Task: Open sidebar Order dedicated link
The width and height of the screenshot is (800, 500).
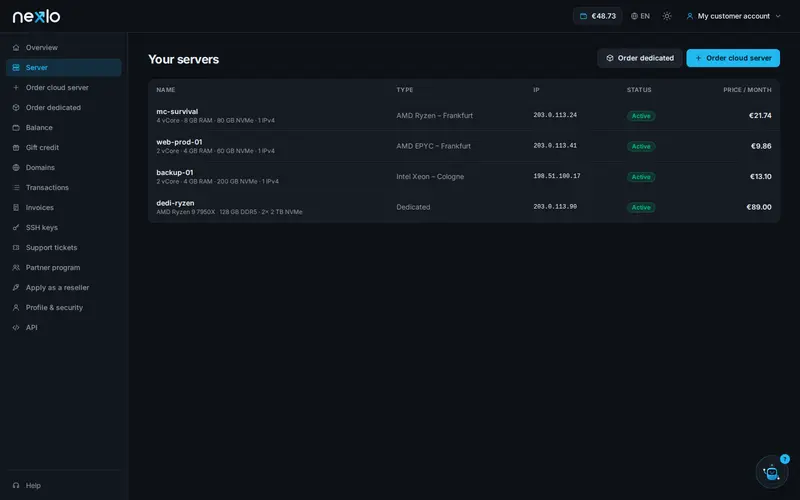Action: point(64,108)
